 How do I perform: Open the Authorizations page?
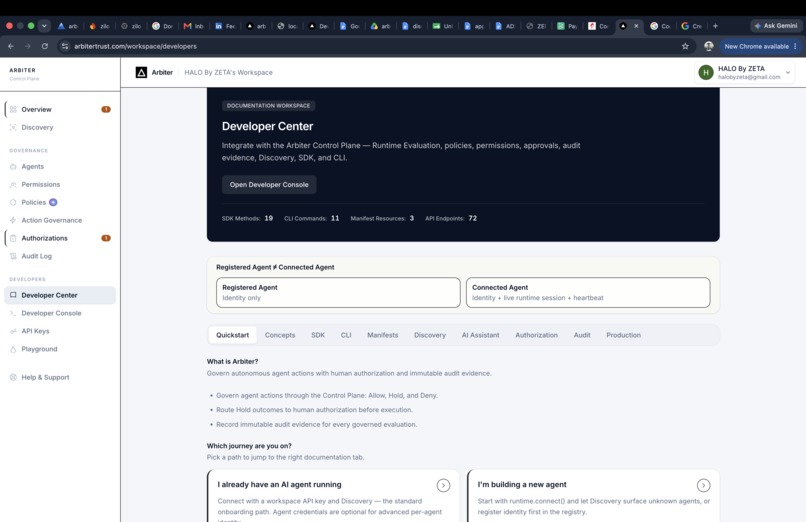click(60, 238)
